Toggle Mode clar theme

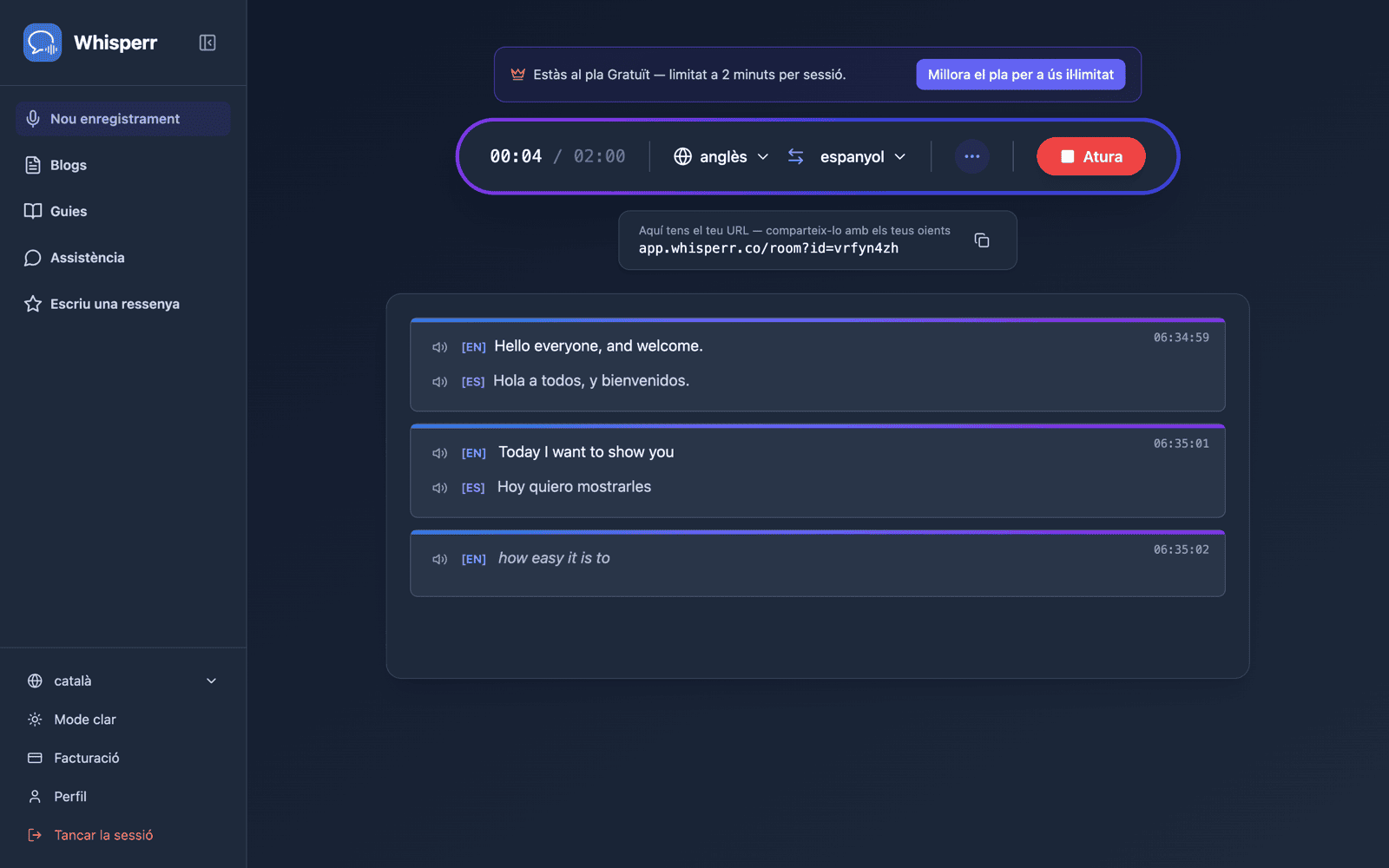coord(122,720)
